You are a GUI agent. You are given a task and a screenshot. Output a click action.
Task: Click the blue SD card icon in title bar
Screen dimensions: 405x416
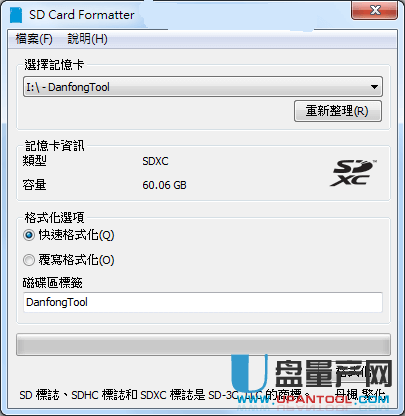tap(16, 15)
